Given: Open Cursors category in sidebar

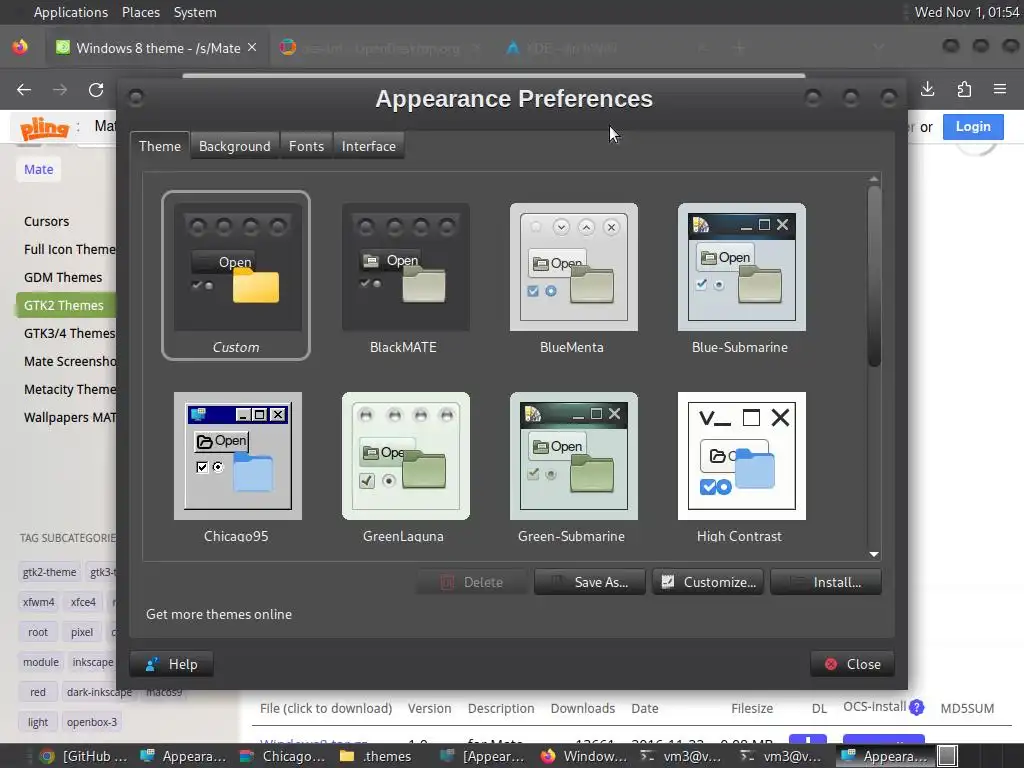Looking at the screenshot, I should tap(46, 221).
